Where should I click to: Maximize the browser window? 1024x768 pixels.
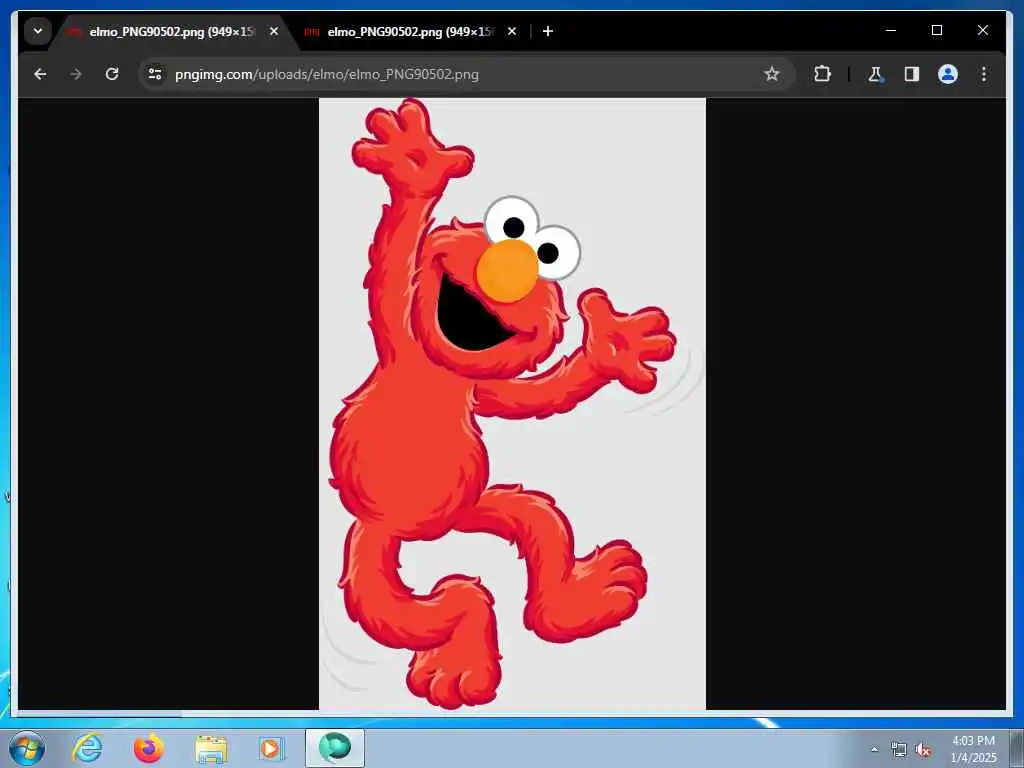(937, 31)
